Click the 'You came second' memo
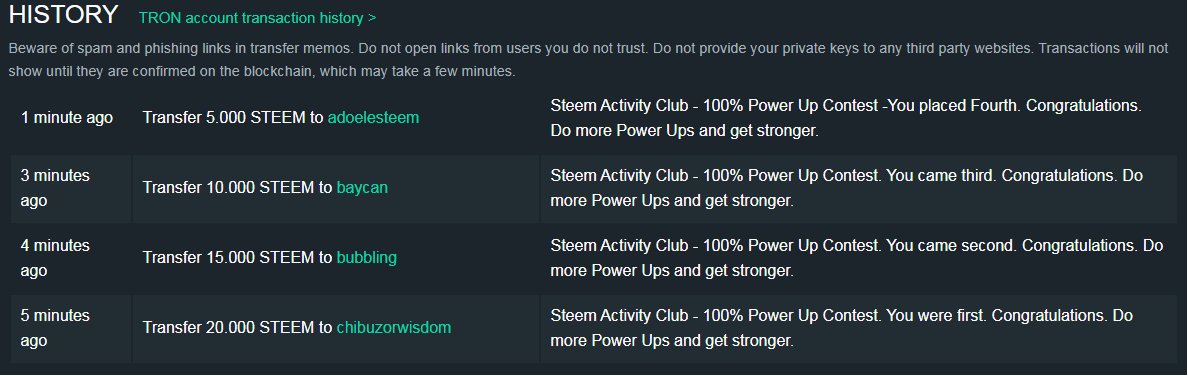This screenshot has width=1188, height=376. [x=856, y=258]
